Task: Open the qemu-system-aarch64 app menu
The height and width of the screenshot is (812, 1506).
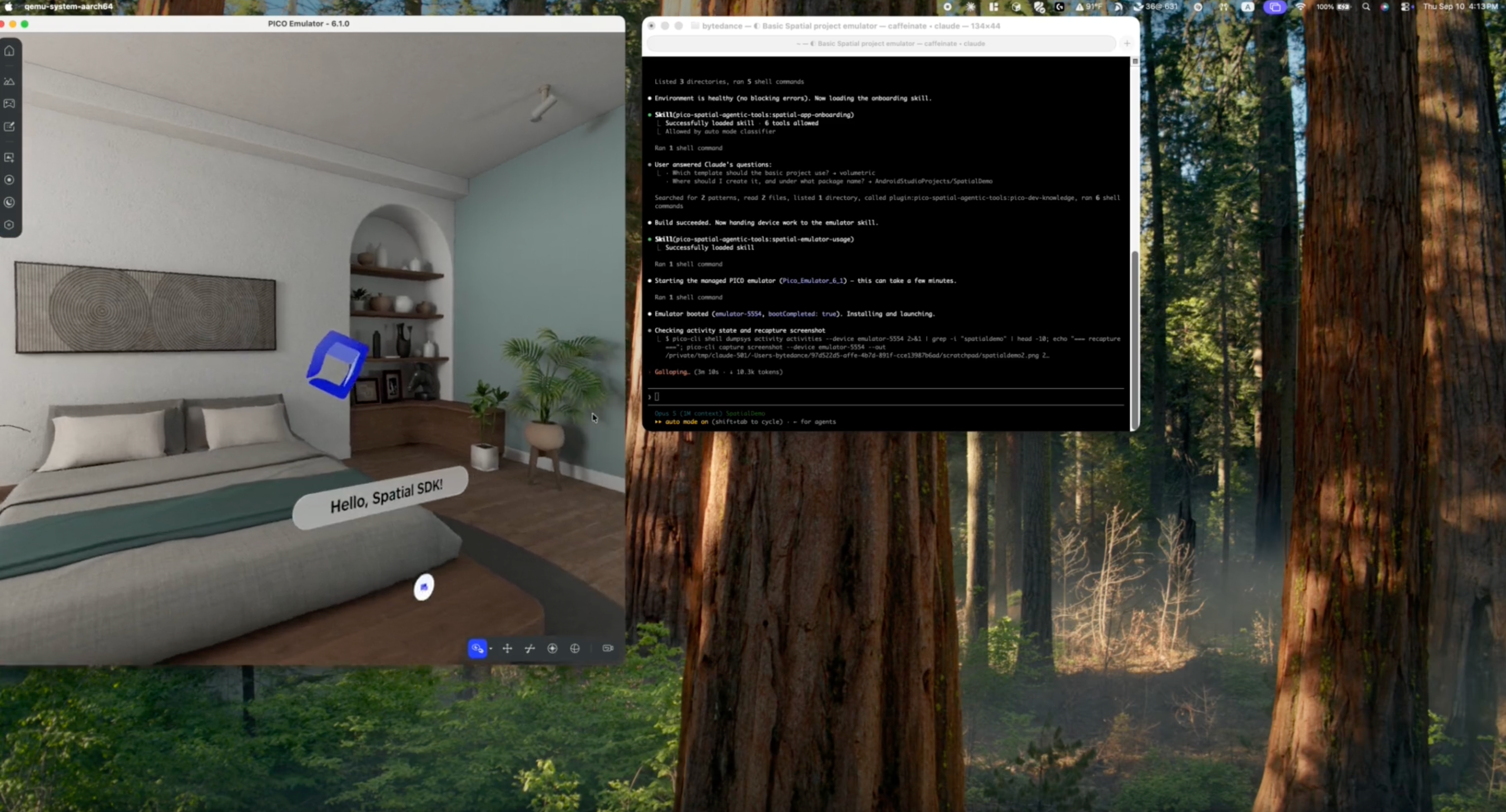Action: click(x=69, y=6)
